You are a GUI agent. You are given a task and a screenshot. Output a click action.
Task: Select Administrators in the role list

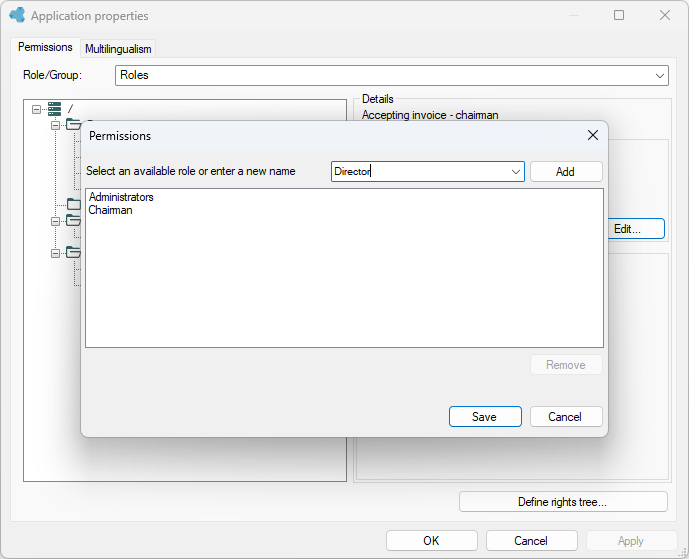click(x=121, y=197)
